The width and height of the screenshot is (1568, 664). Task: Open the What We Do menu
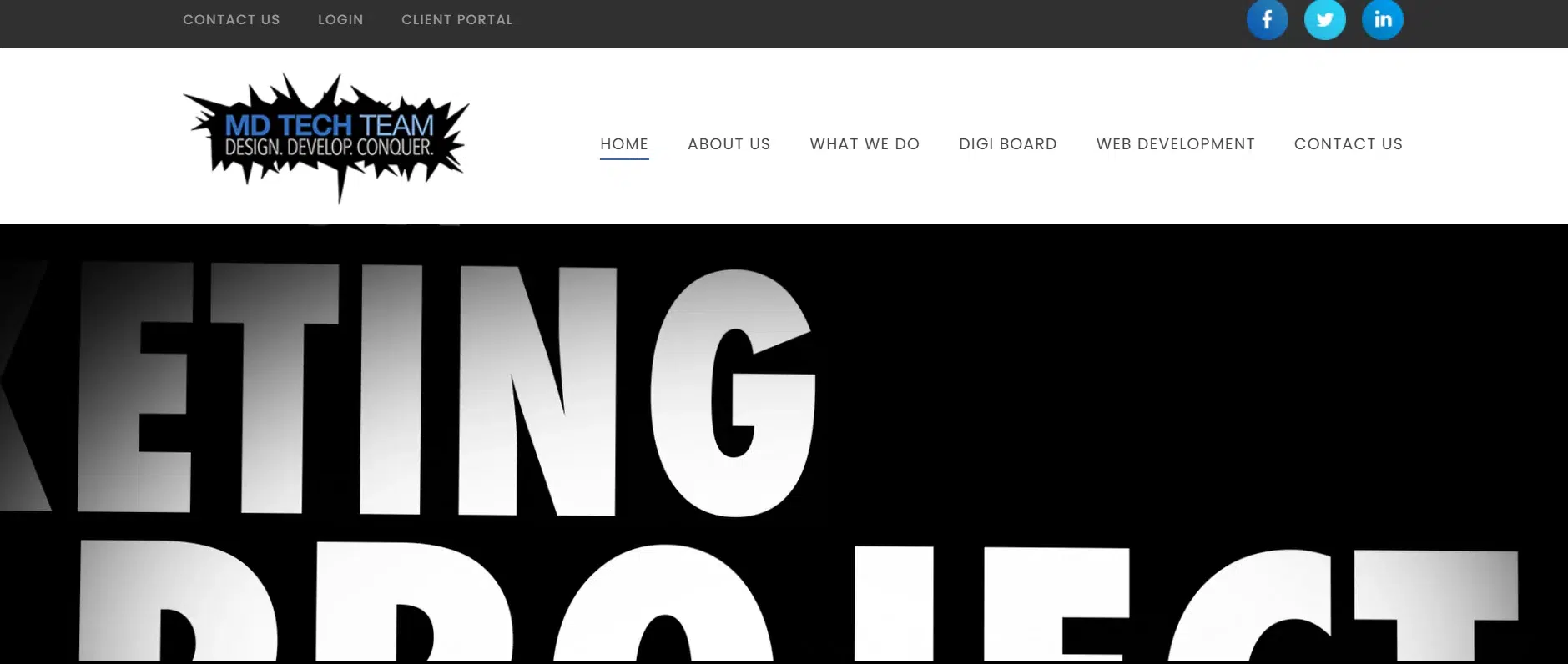pyautogui.click(x=865, y=144)
